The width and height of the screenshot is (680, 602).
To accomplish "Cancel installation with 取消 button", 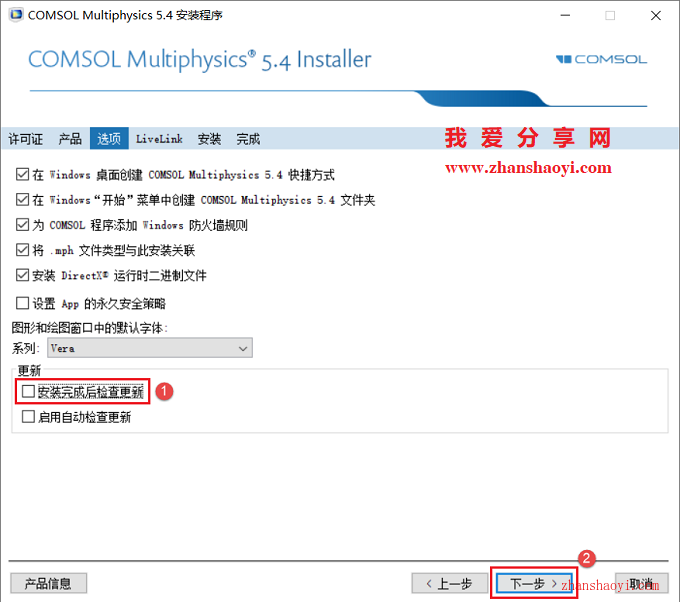I will (x=641, y=583).
